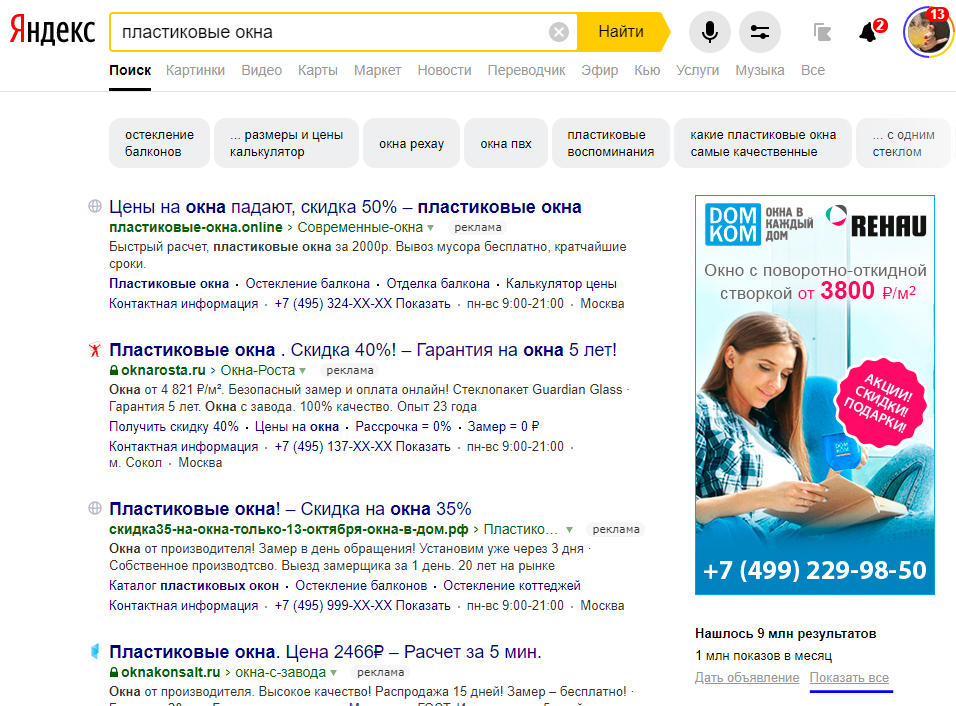Expand the dropdown arrow after окна-с-завода

tap(334, 673)
